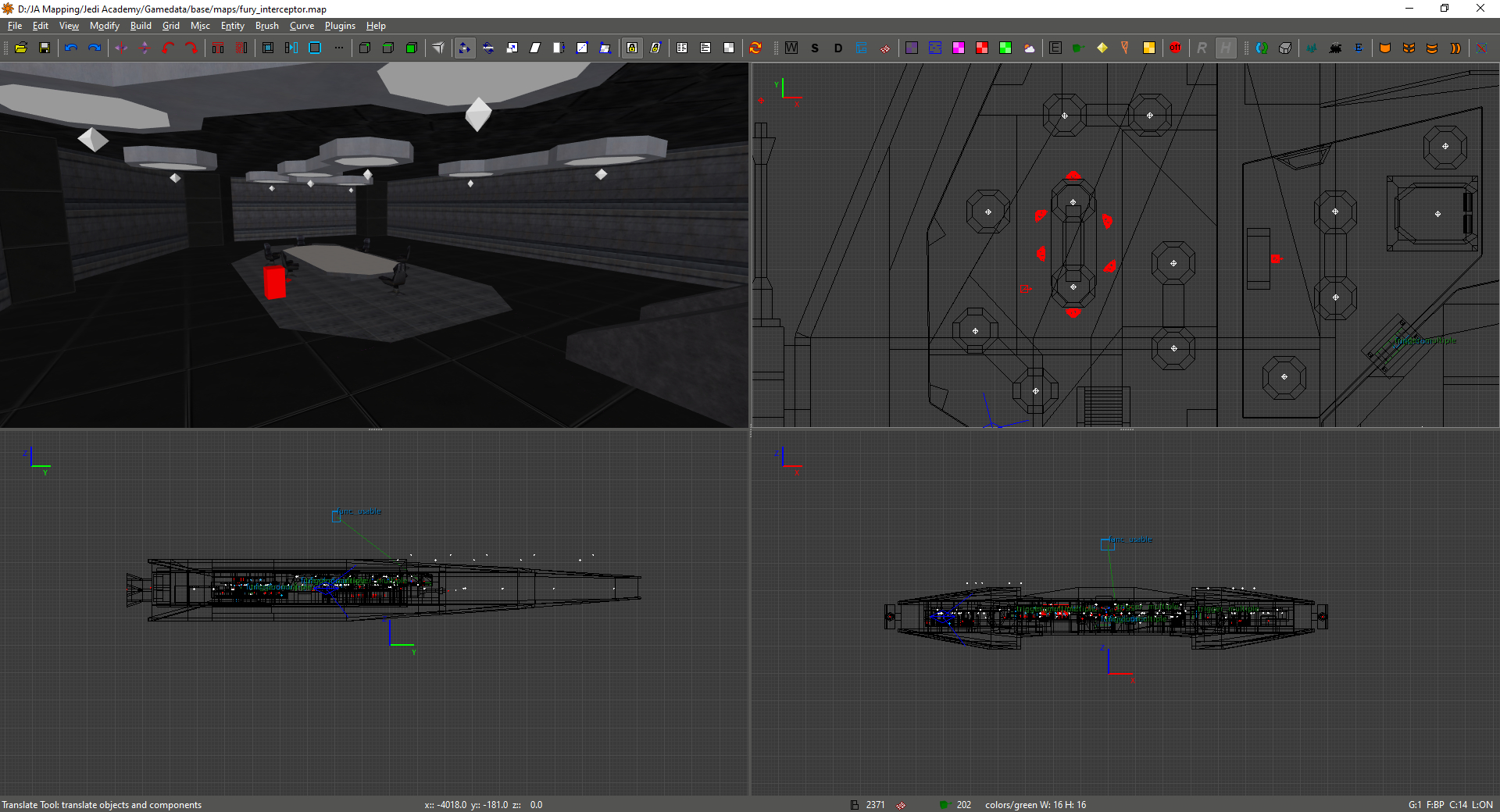Image resolution: width=1500 pixels, height=812 pixels.
Task: Click the magenta checker swatch icon
Action: [x=959, y=48]
